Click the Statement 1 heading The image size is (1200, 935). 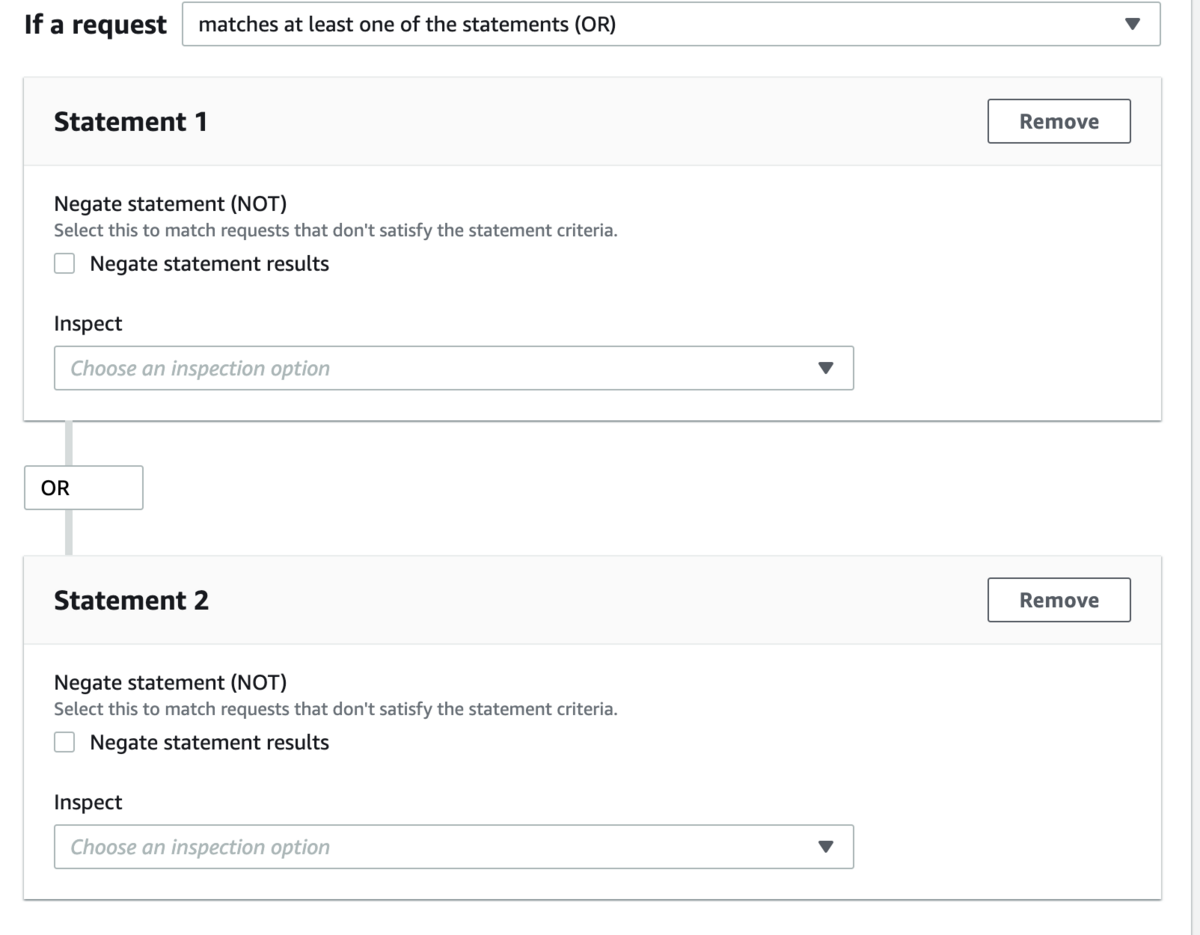click(131, 122)
